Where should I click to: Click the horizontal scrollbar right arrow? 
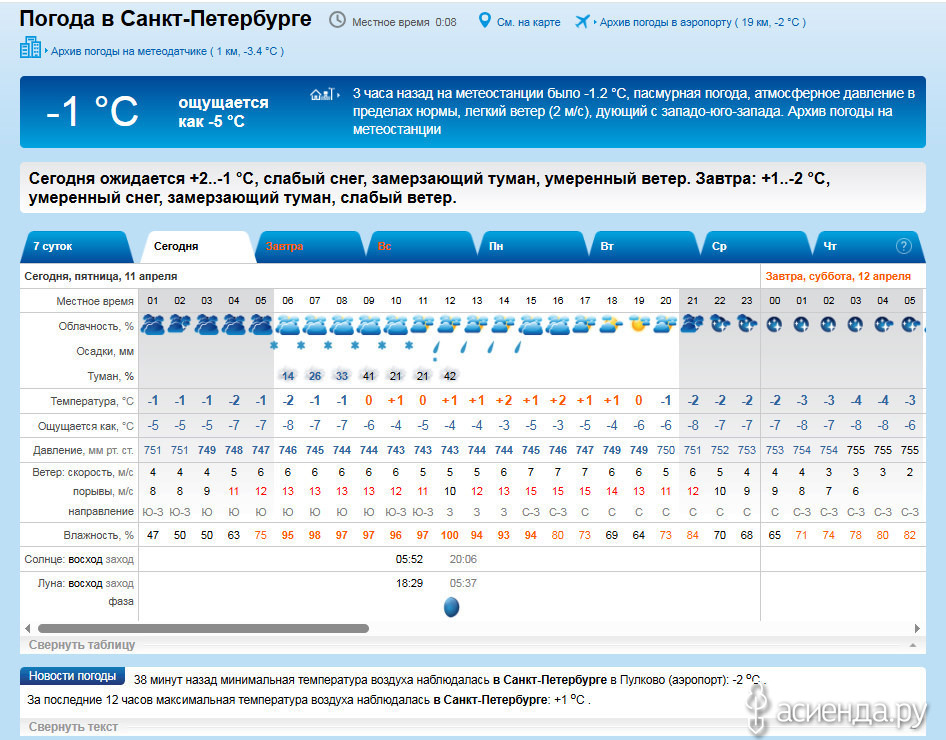(x=918, y=628)
